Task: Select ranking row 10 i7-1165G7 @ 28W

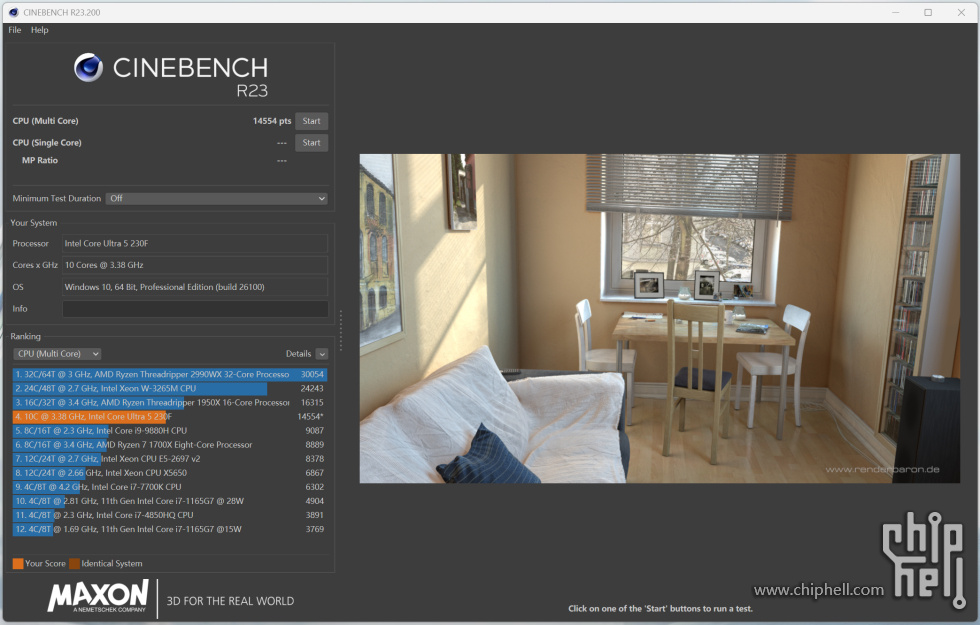Action: coord(169,501)
